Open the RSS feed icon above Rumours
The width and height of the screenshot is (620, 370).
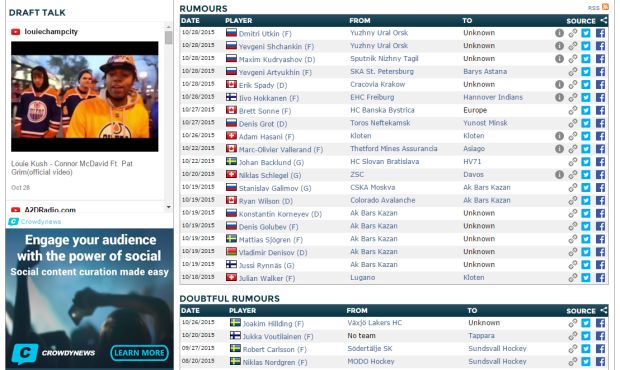click(605, 7)
